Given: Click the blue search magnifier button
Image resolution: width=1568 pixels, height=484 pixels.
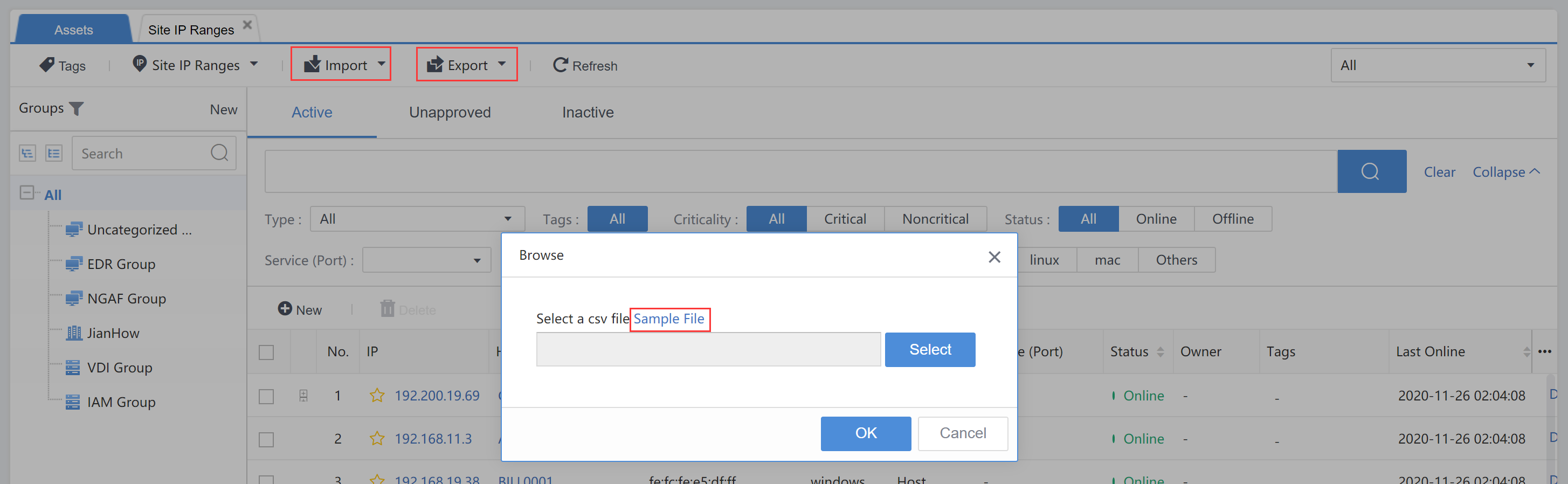Looking at the screenshot, I should coord(1371,172).
